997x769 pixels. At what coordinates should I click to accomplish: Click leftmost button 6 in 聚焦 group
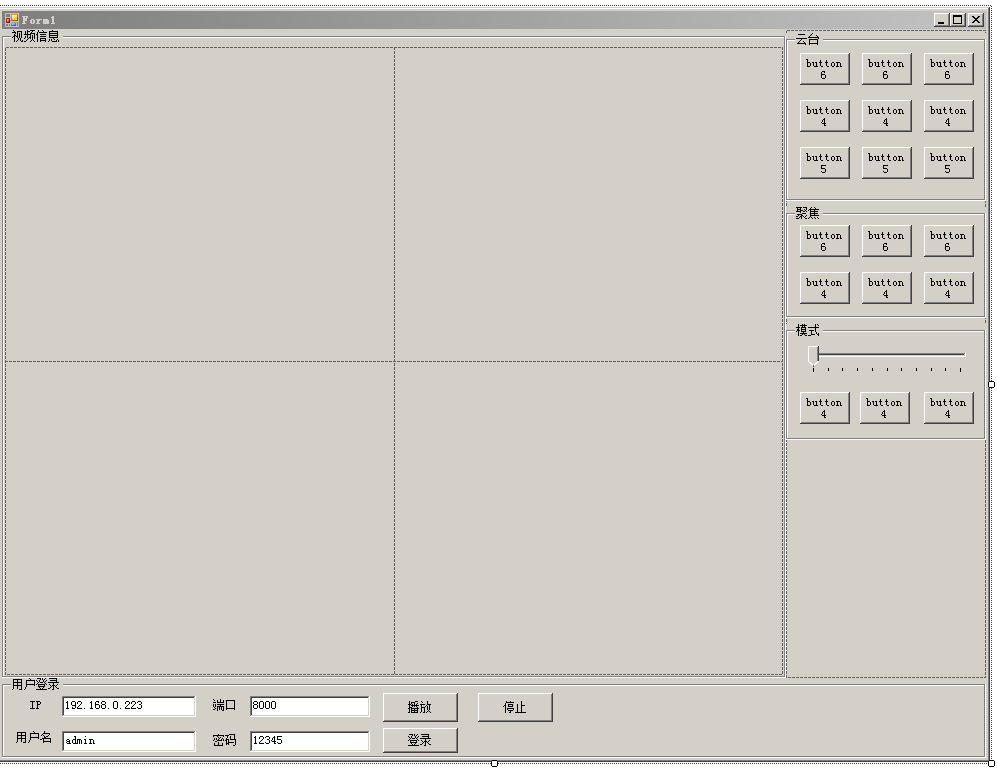(x=824, y=241)
